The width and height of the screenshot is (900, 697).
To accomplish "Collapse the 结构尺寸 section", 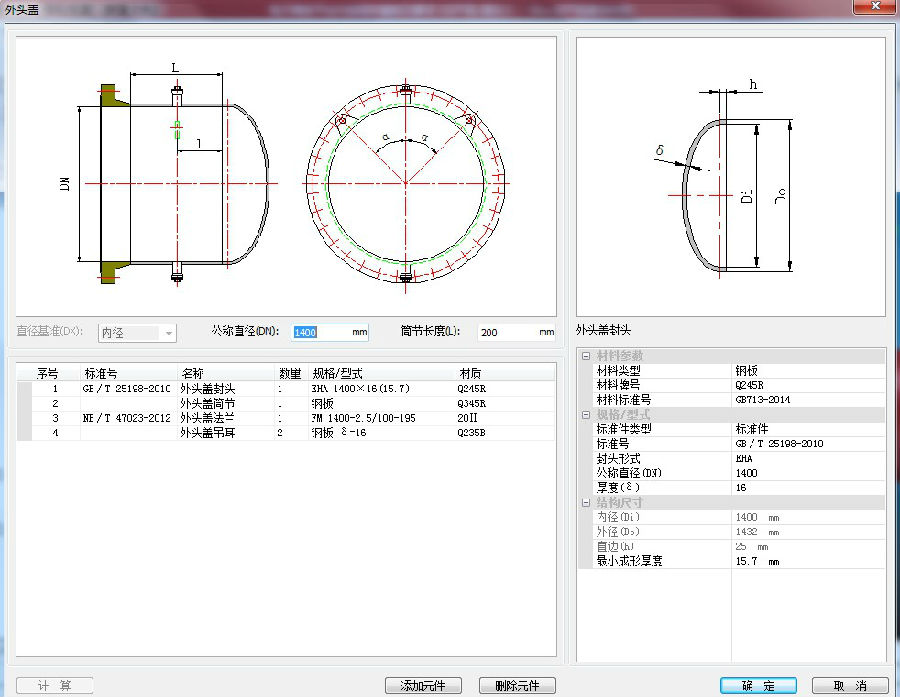I will 585,503.
